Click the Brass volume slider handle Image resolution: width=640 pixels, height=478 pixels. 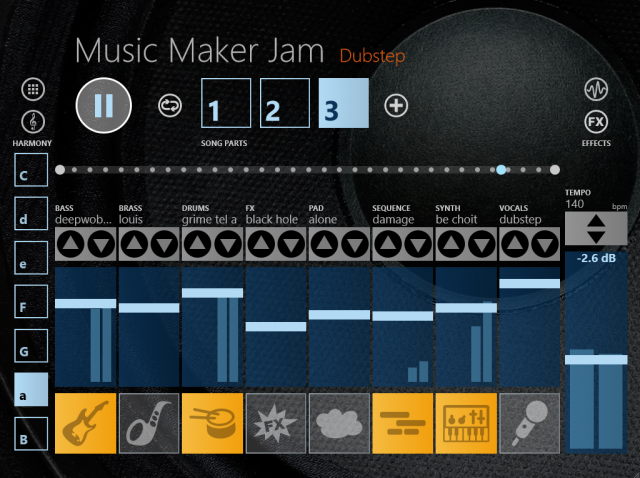coord(149,308)
